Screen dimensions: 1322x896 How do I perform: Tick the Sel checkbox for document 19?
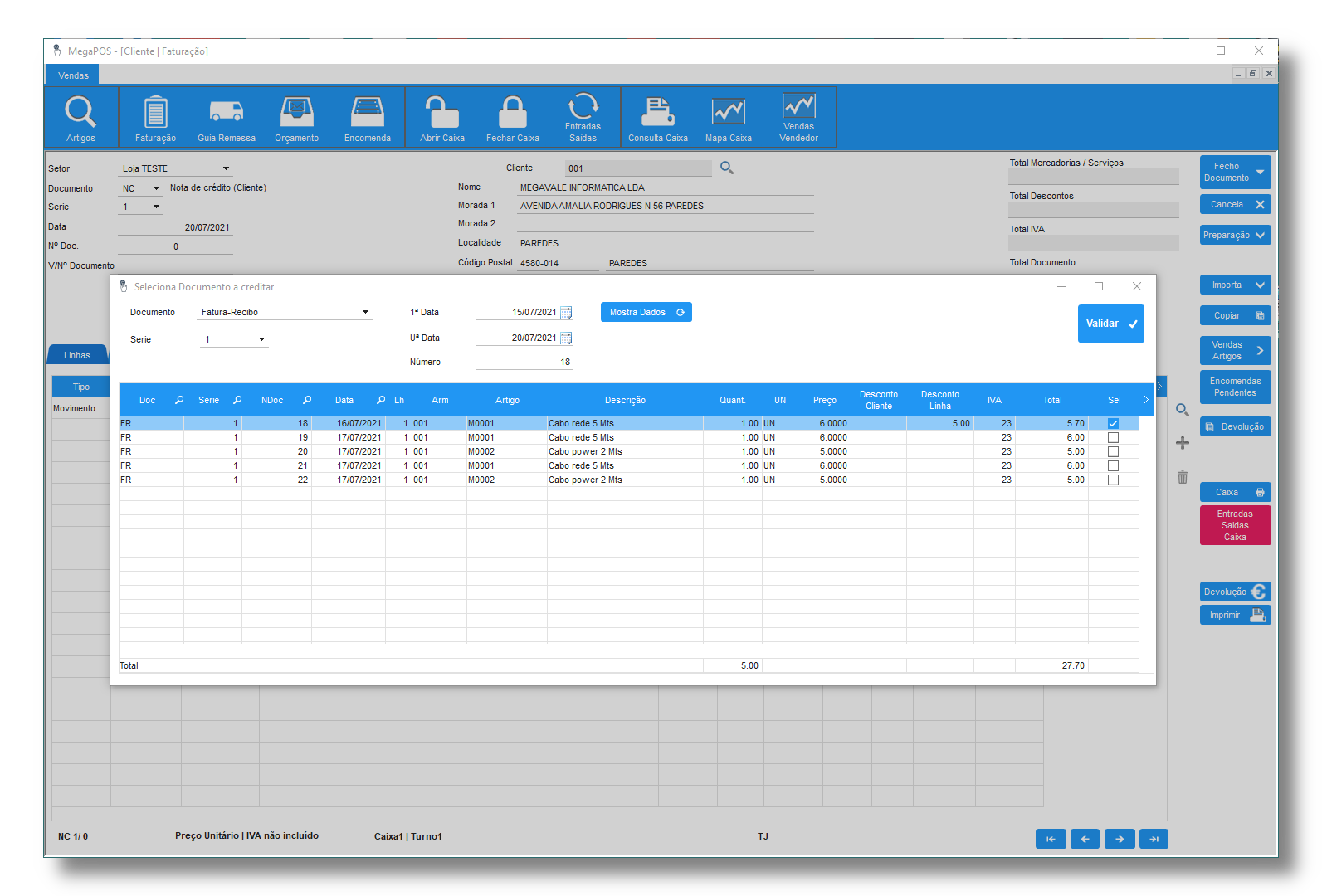click(x=1113, y=437)
